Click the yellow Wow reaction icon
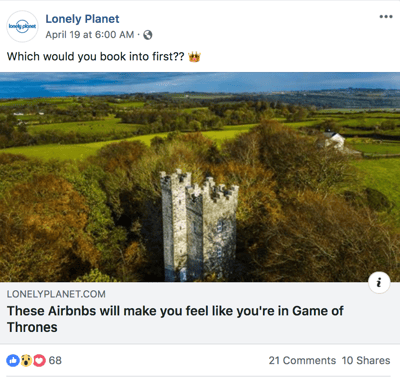 (x=26, y=360)
